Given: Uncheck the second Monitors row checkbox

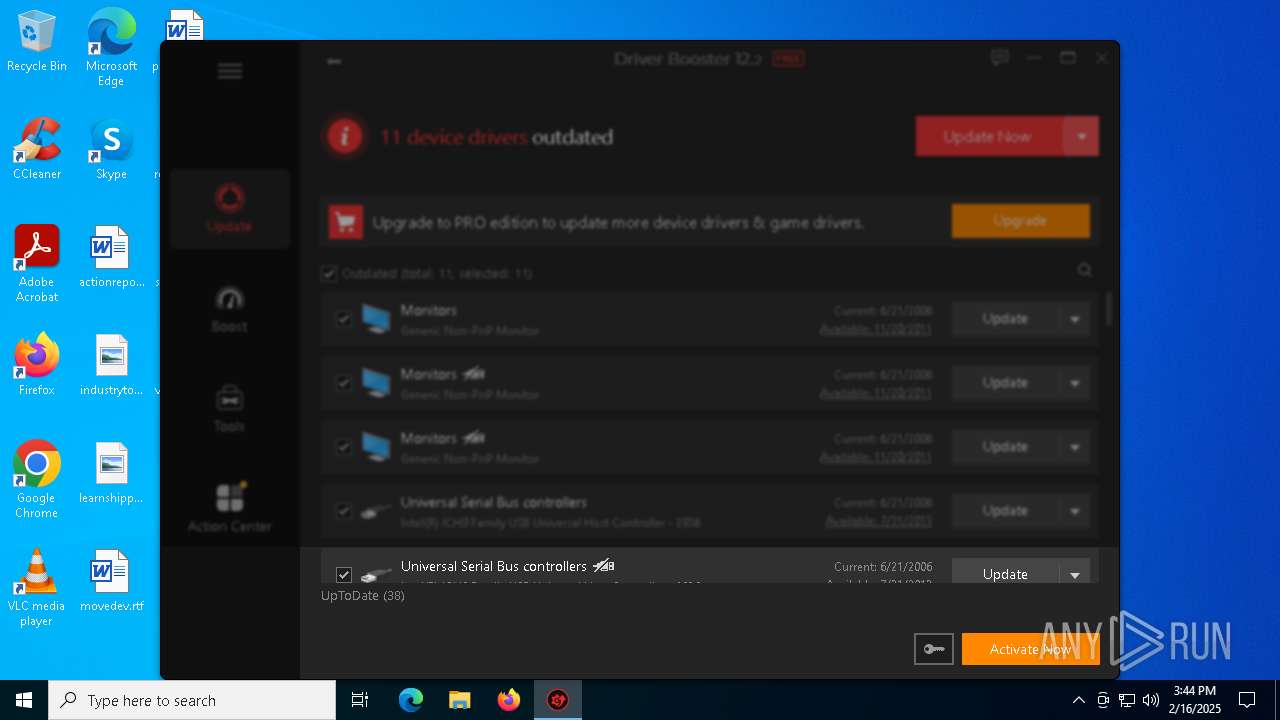Looking at the screenshot, I should click(344, 383).
